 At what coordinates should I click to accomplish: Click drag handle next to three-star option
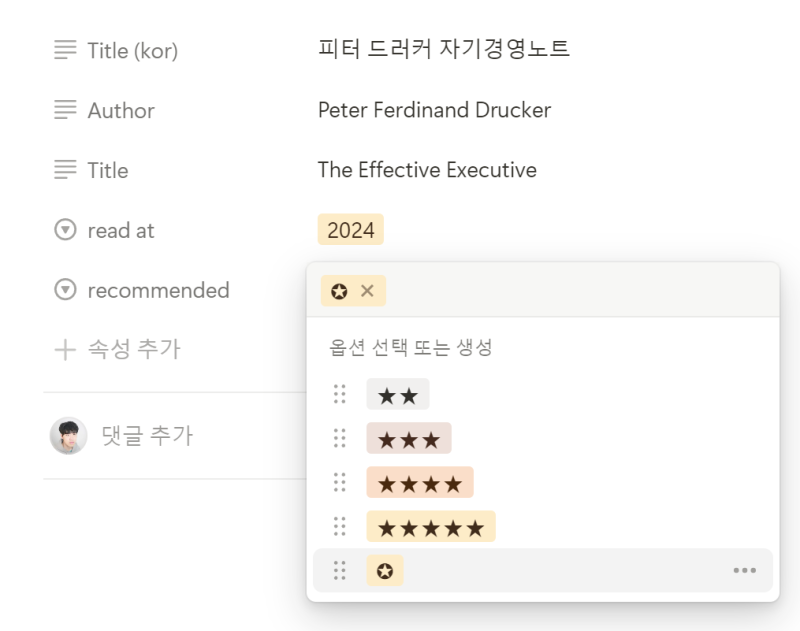(339, 438)
